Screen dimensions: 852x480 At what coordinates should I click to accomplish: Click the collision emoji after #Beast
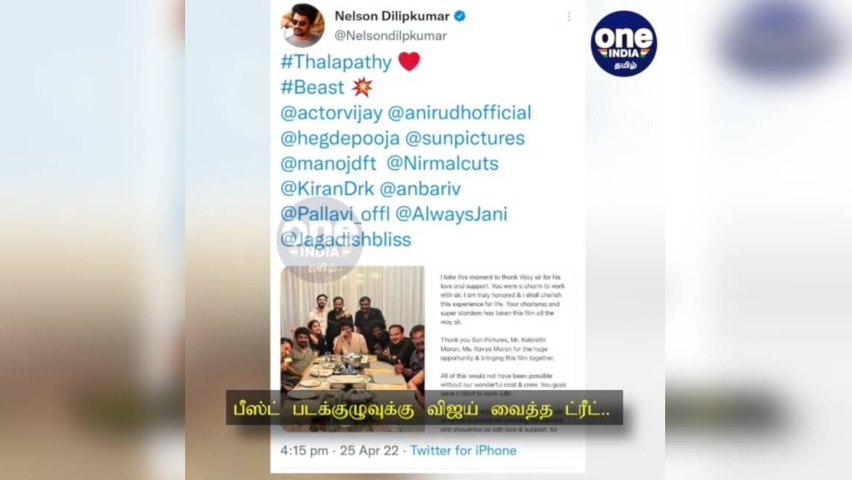[362, 87]
